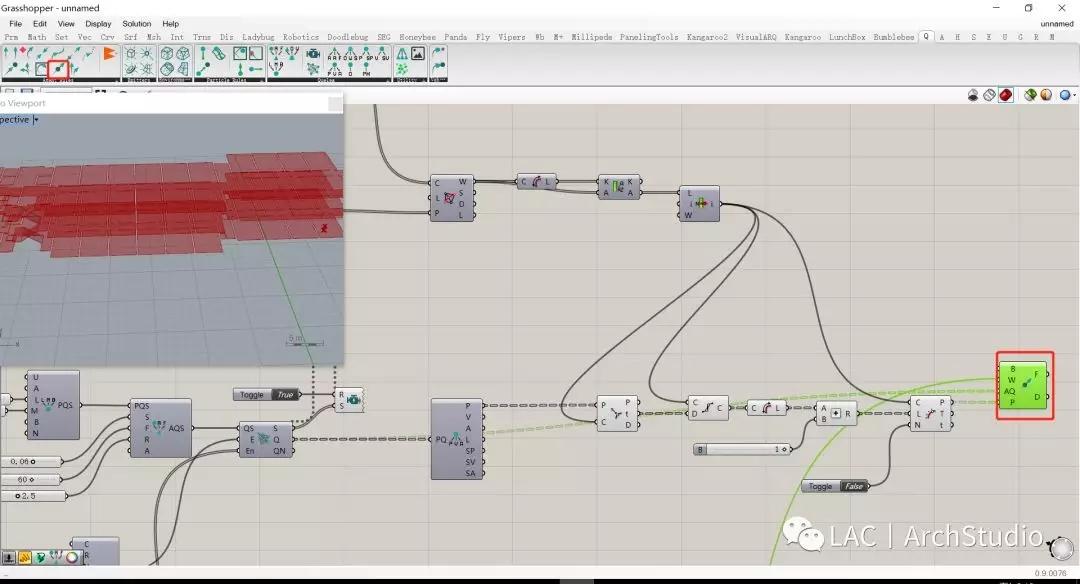Pick the PVA component icon in toolbar
Screen dimensions: 1080x584
click(334, 70)
